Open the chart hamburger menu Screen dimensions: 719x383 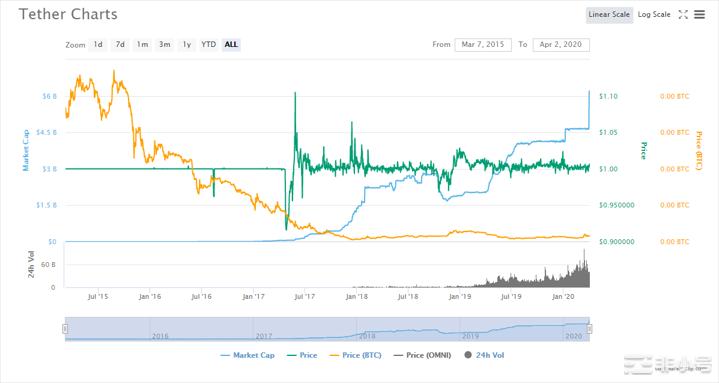699,15
